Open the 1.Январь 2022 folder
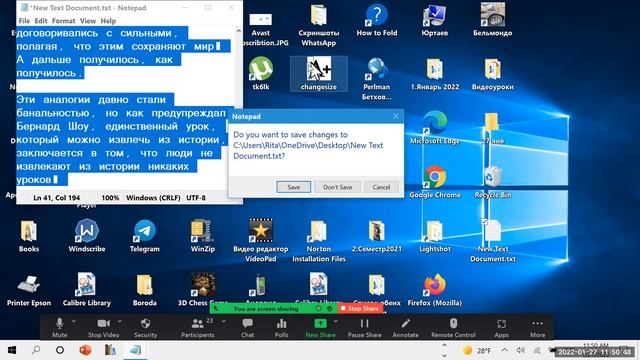The height and width of the screenshot is (360, 640). pyautogui.click(x=434, y=73)
